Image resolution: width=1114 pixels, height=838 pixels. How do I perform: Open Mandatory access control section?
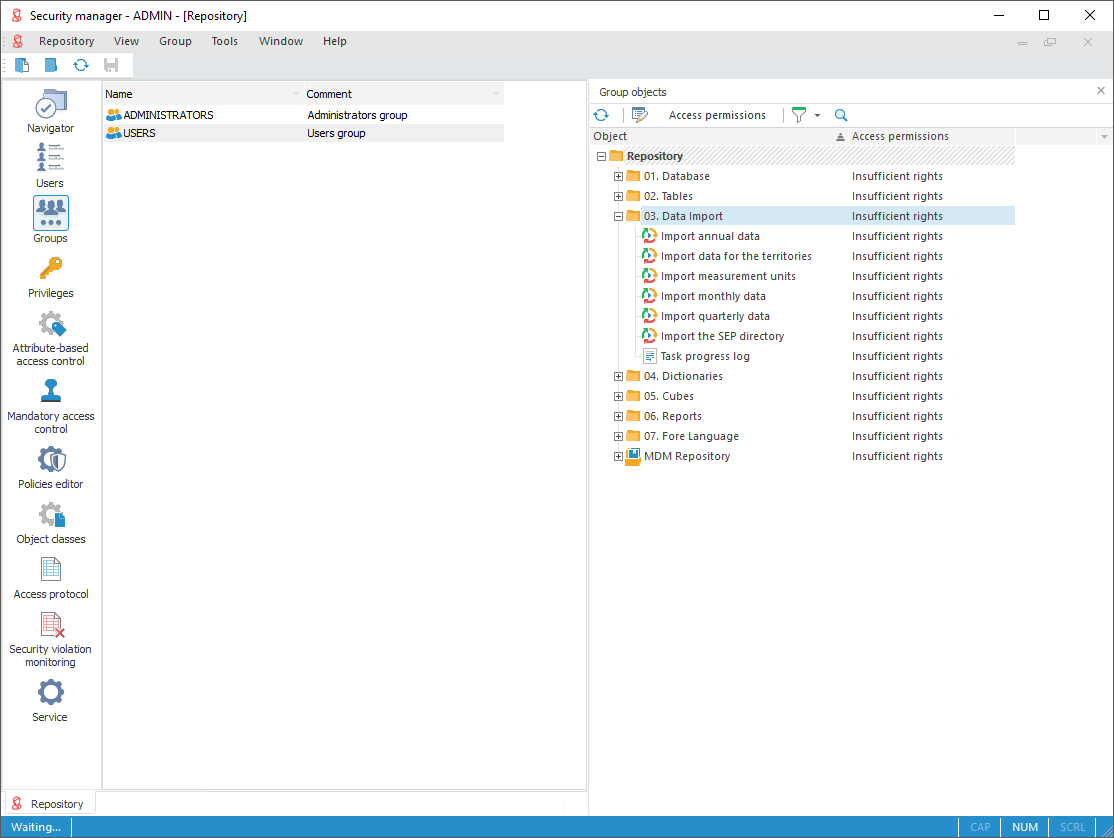point(50,406)
